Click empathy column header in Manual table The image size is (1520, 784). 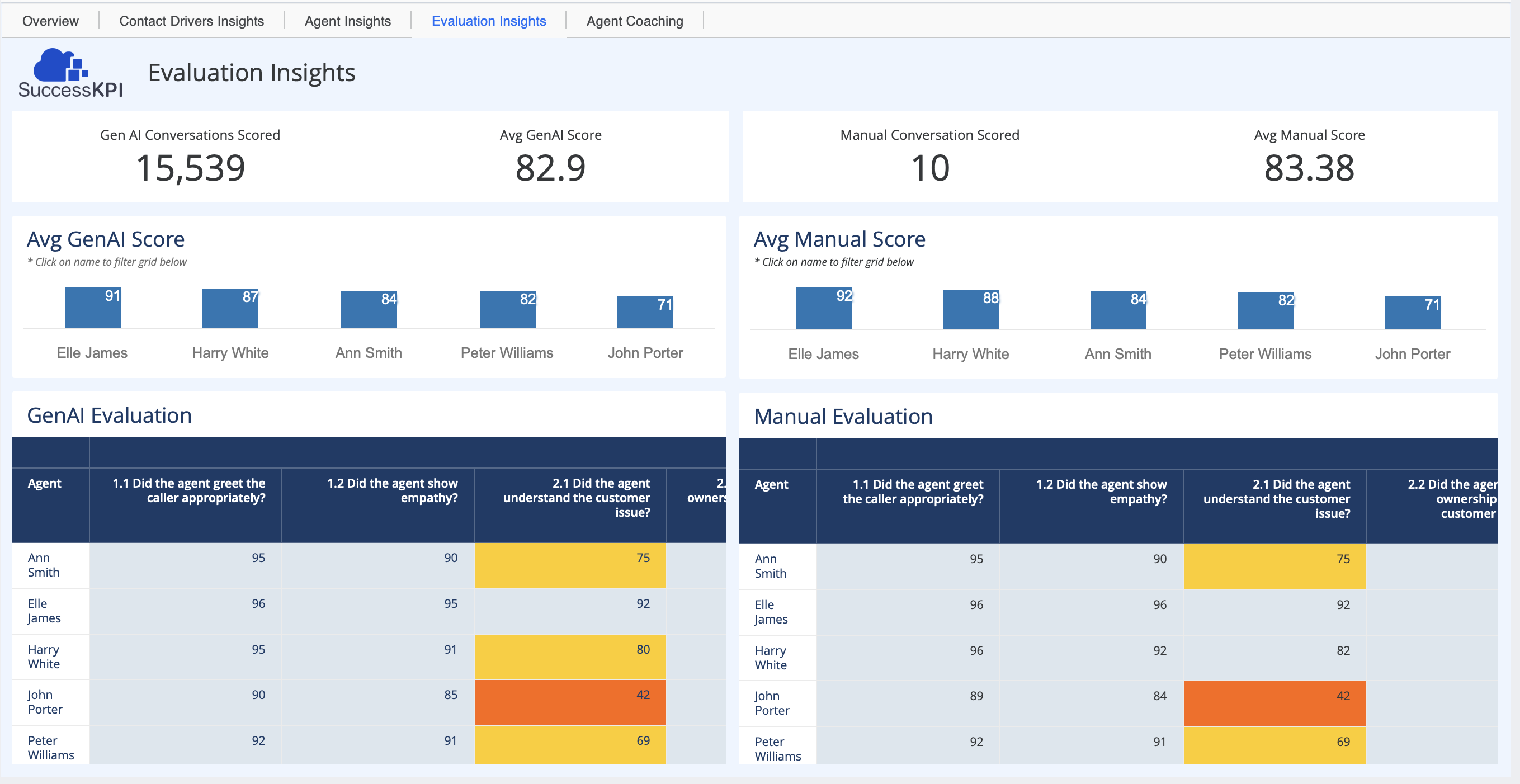point(1101,492)
